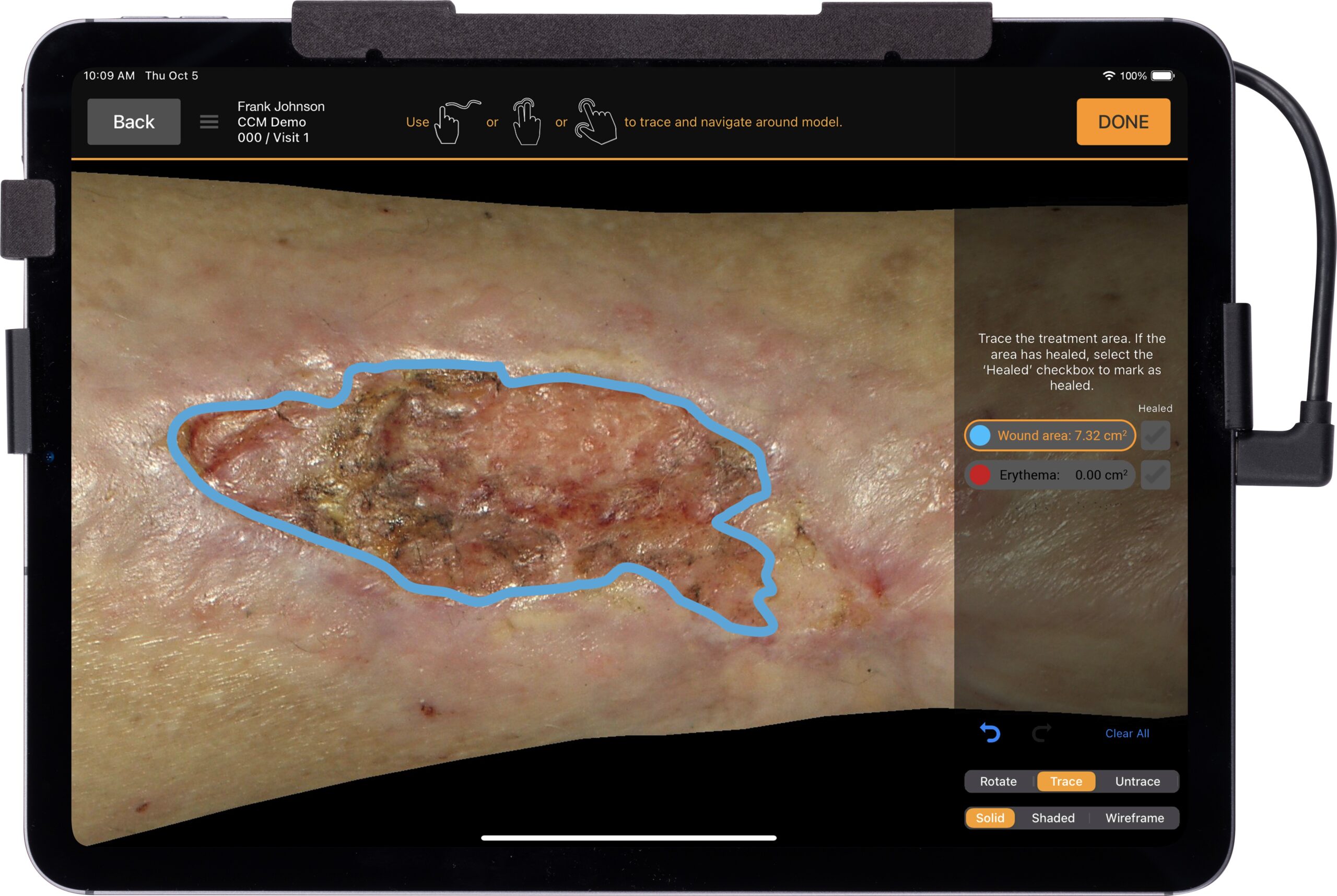
Task: Open the hamburger menu icon
Action: point(208,122)
